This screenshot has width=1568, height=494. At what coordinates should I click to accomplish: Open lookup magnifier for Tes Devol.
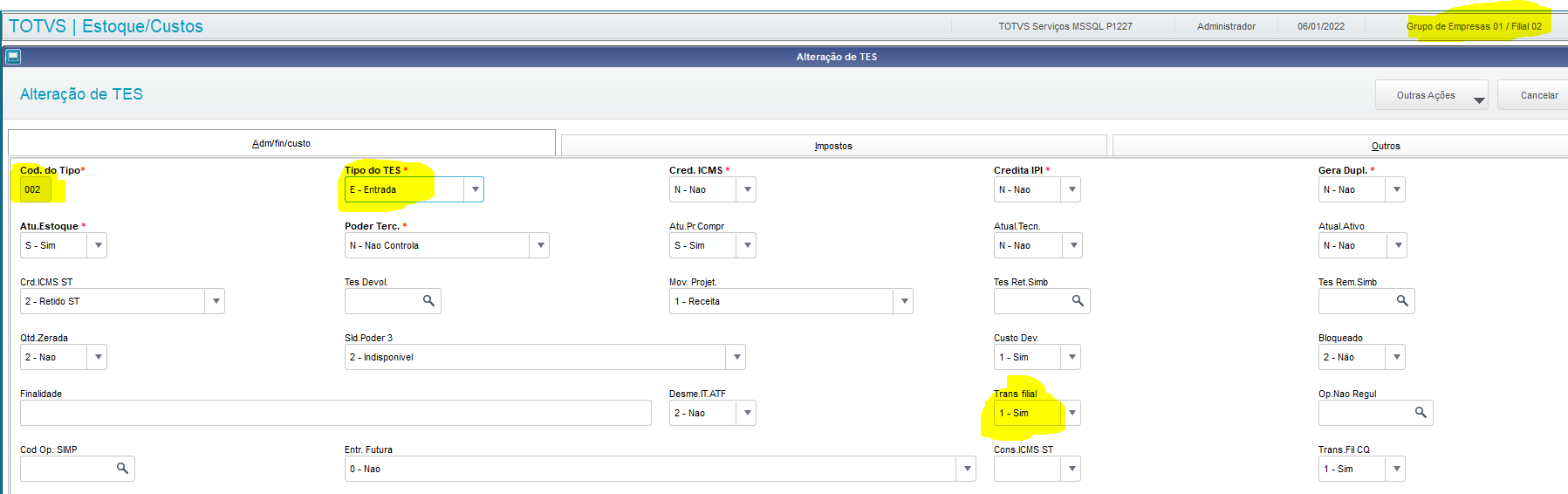click(428, 300)
